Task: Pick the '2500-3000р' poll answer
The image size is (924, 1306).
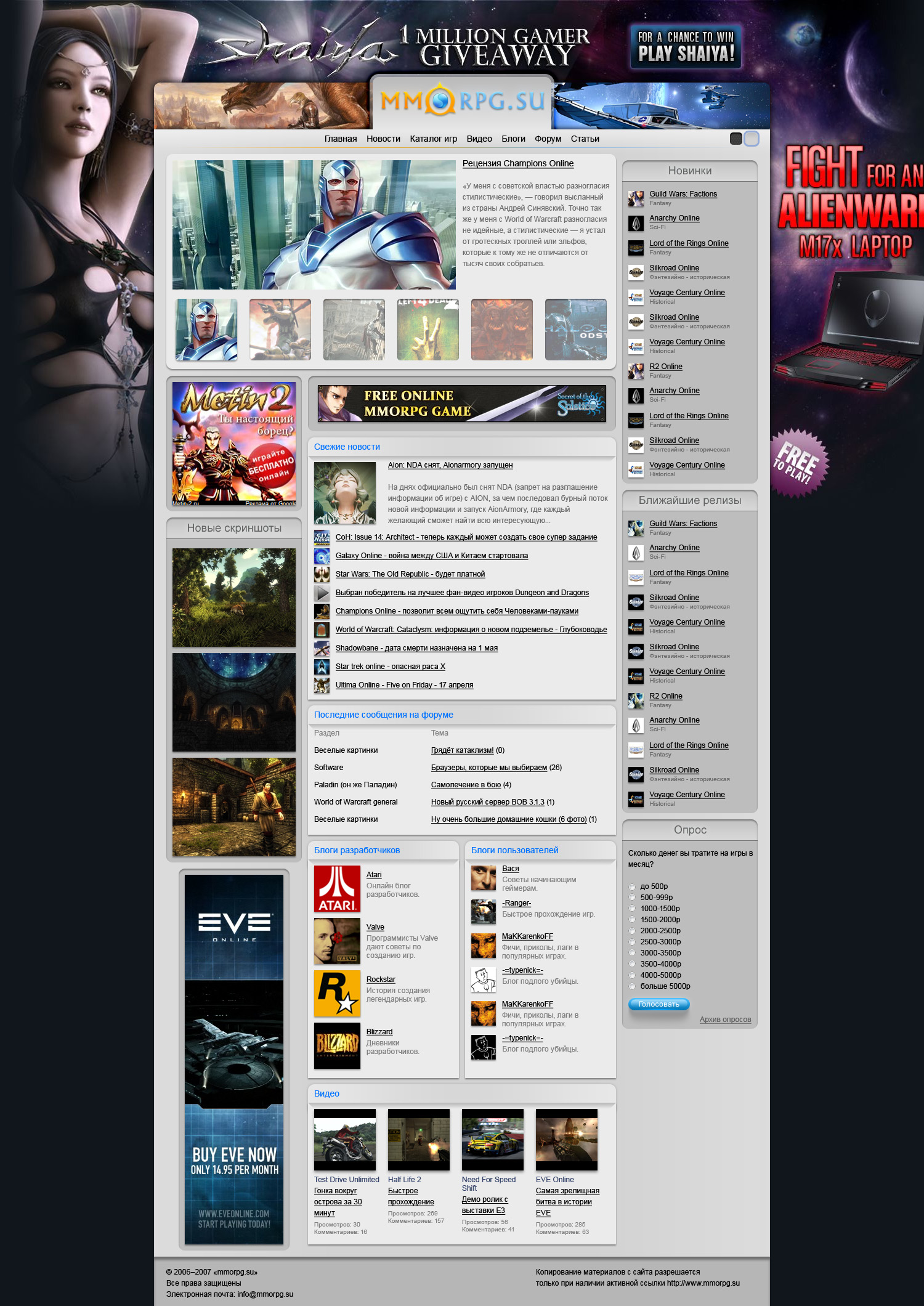Action: click(x=632, y=943)
